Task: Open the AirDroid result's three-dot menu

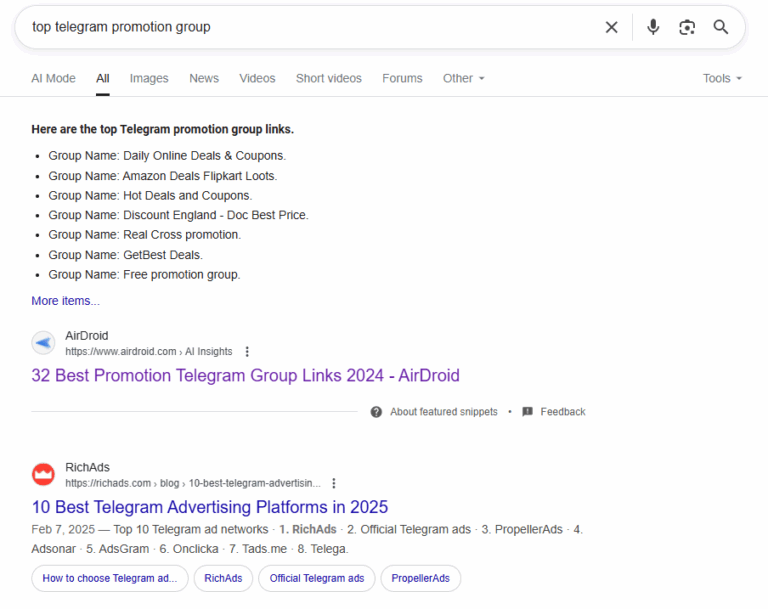Action: pos(247,351)
